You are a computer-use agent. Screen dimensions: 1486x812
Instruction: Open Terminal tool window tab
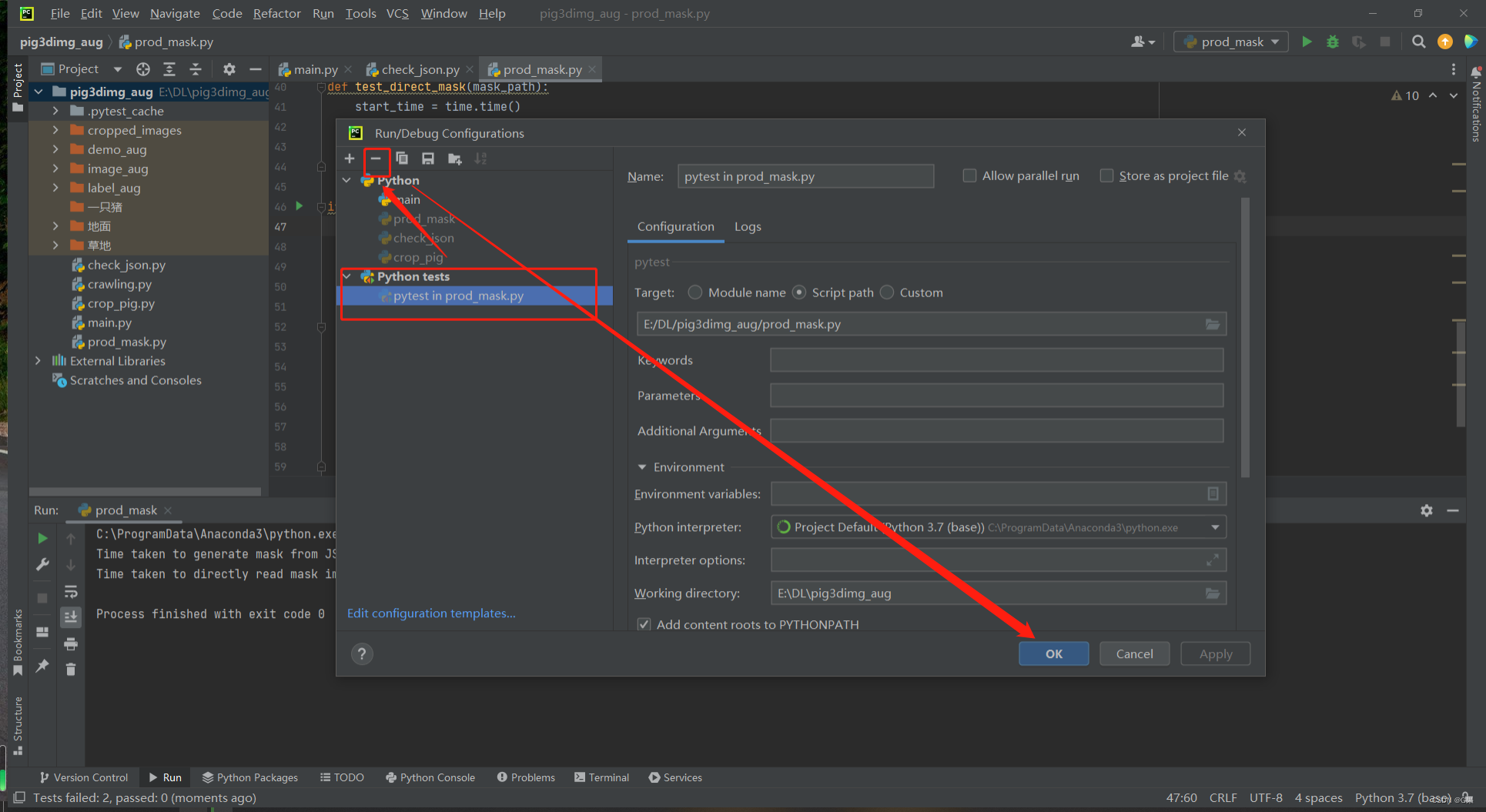[x=601, y=777]
